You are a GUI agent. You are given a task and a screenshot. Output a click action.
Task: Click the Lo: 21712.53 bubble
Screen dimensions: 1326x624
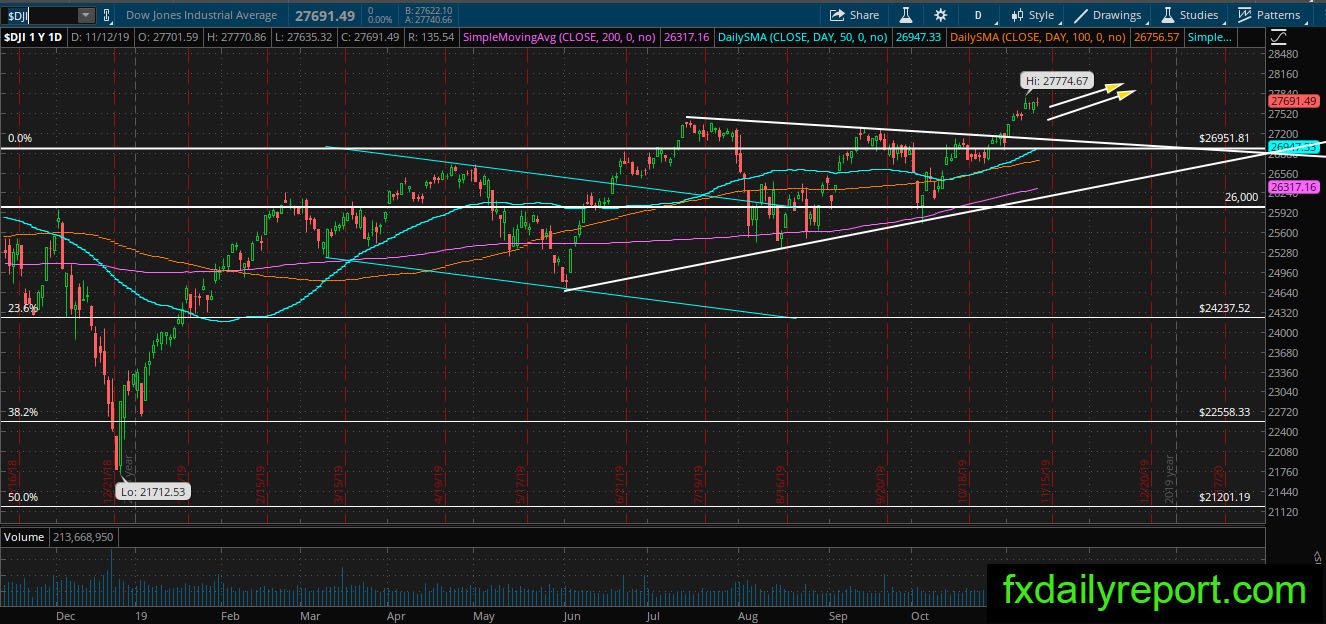pos(153,491)
